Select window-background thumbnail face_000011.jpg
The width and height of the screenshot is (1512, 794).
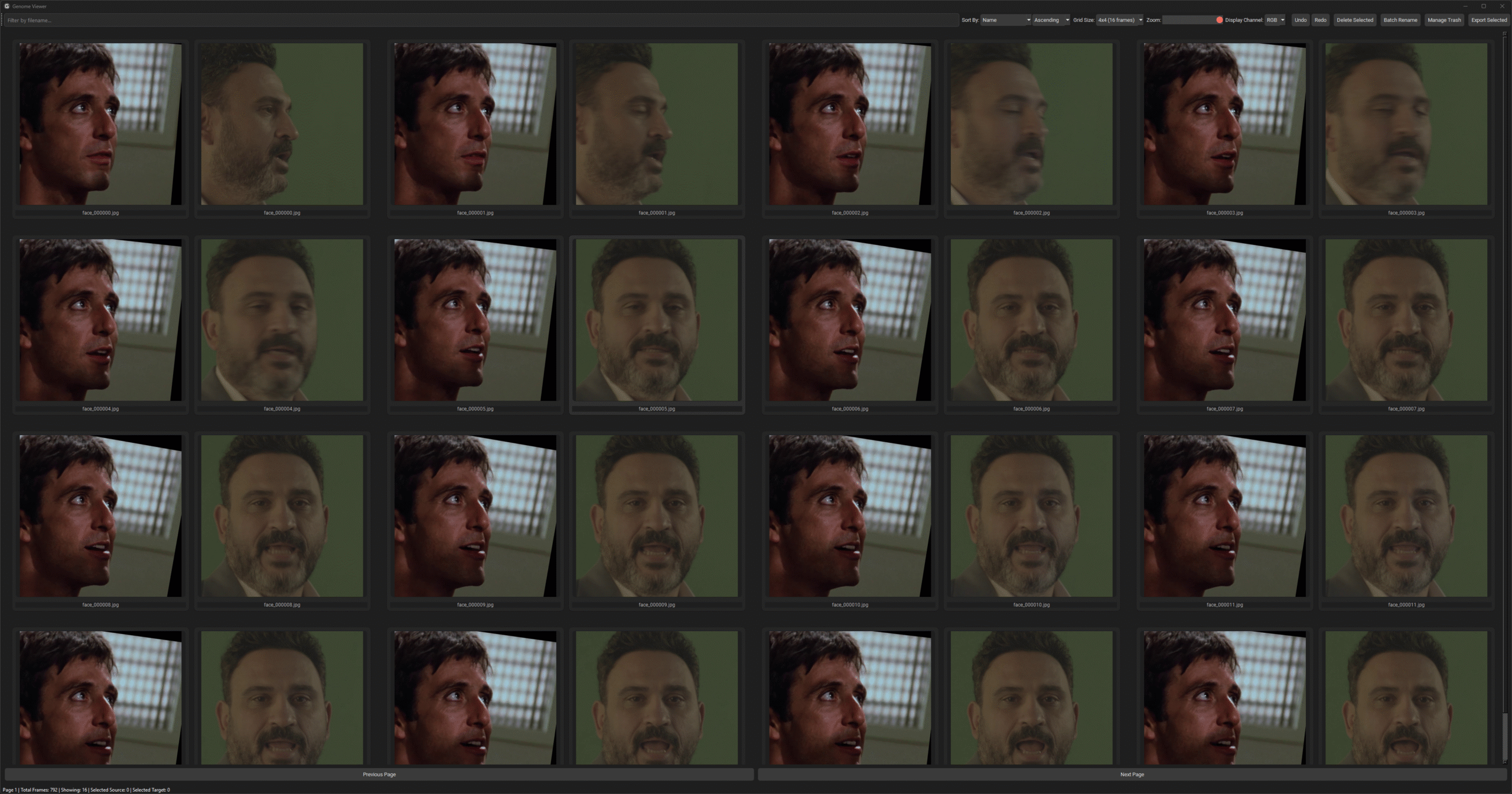(1225, 516)
